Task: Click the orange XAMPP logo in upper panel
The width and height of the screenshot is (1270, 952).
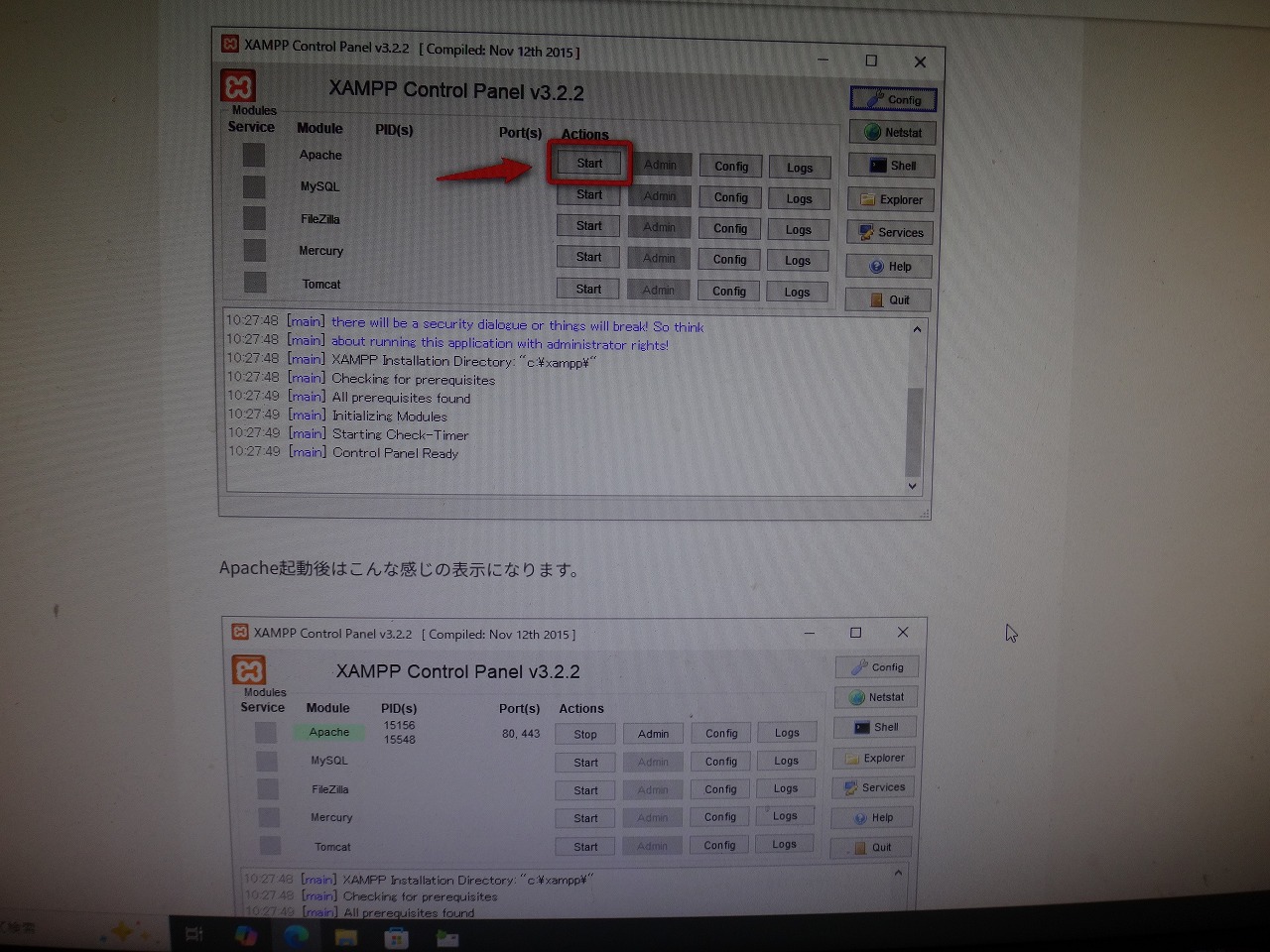Action: pyautogui.click(x=238, y=86)
